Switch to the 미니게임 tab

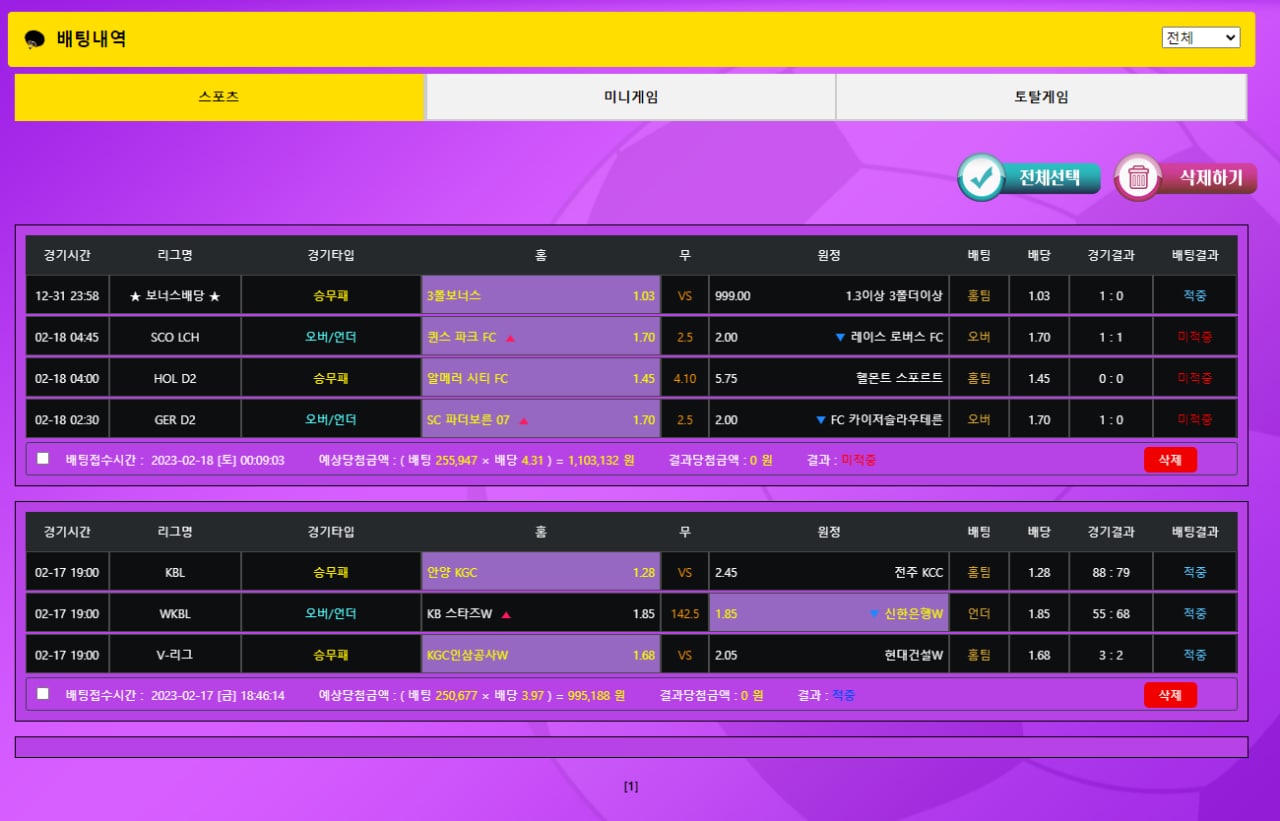(630, 97)
